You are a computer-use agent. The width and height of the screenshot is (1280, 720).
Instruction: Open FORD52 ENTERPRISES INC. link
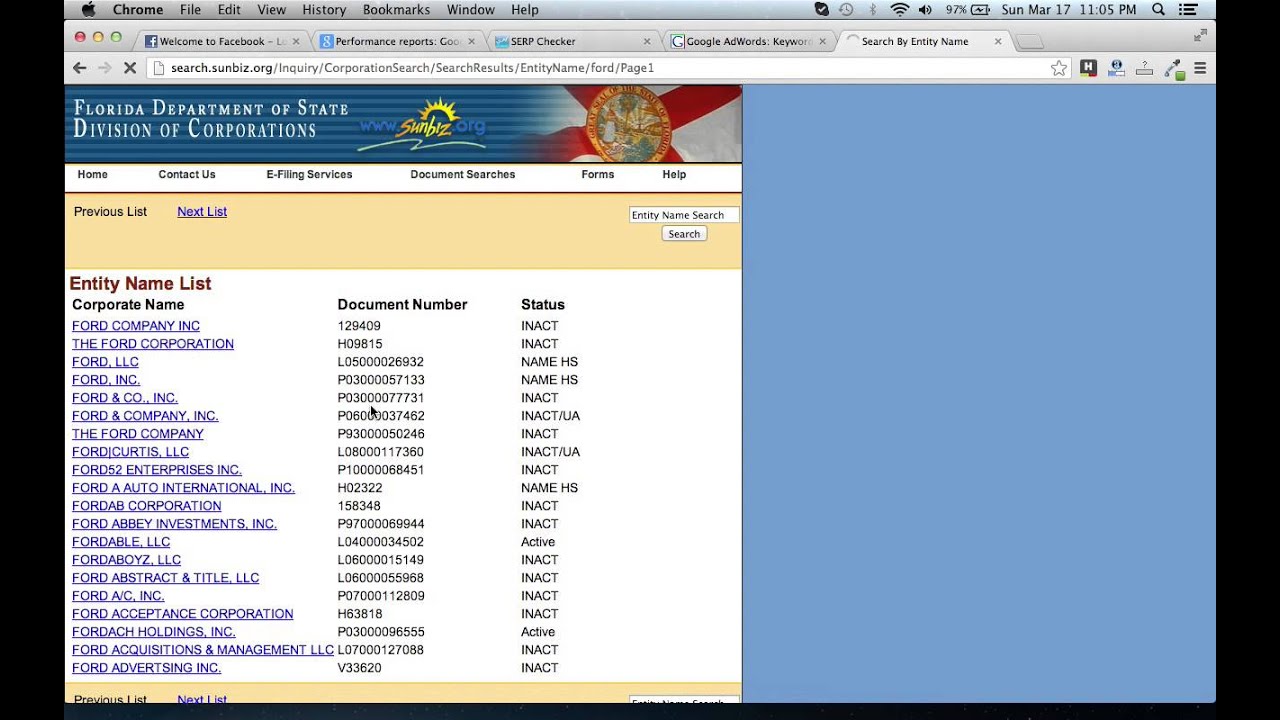(157, 470)
